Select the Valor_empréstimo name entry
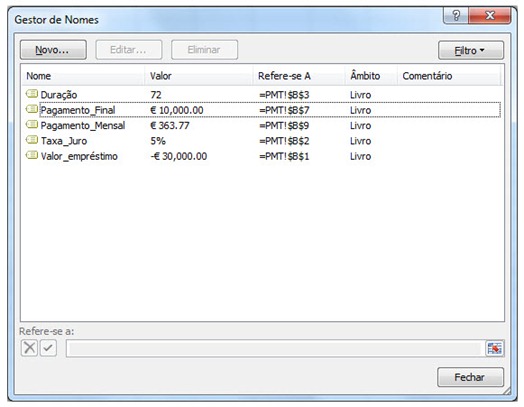Image resolution: width=524 pixels, height=407 pixels. click(x=79, y=156)
